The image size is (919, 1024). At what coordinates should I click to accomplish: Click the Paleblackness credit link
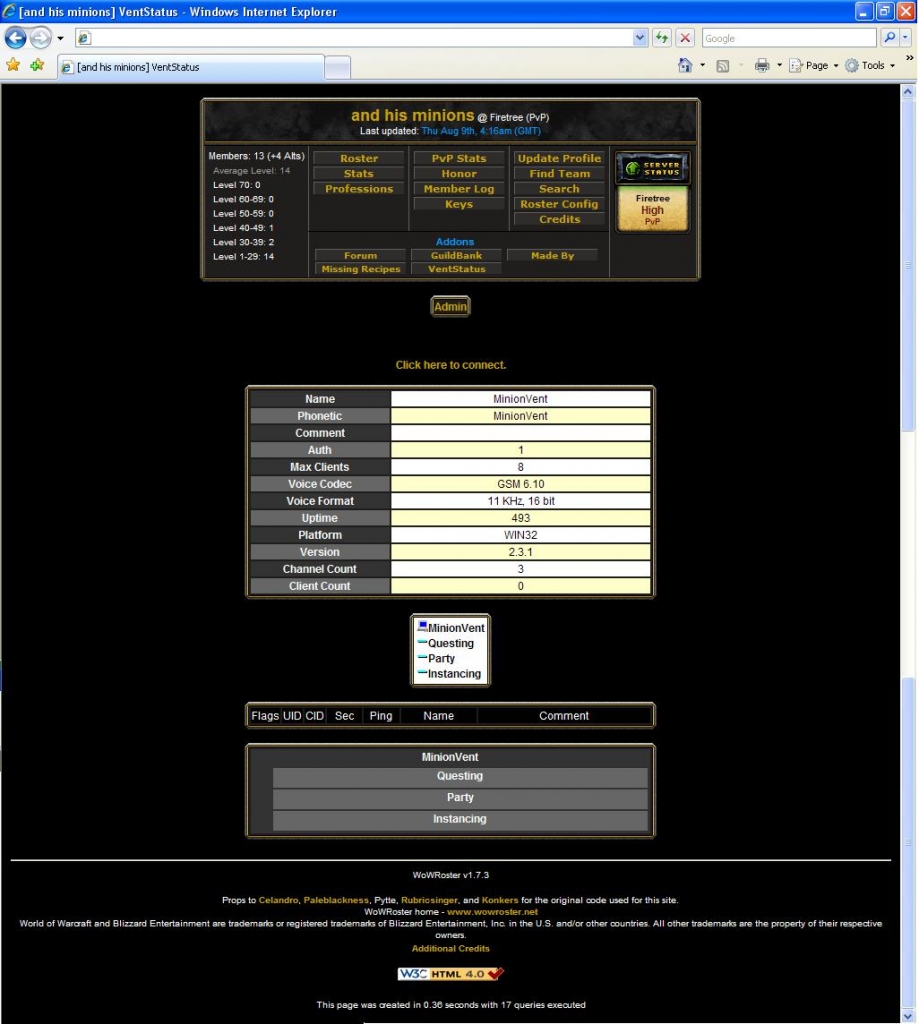(x=336, y=900)
